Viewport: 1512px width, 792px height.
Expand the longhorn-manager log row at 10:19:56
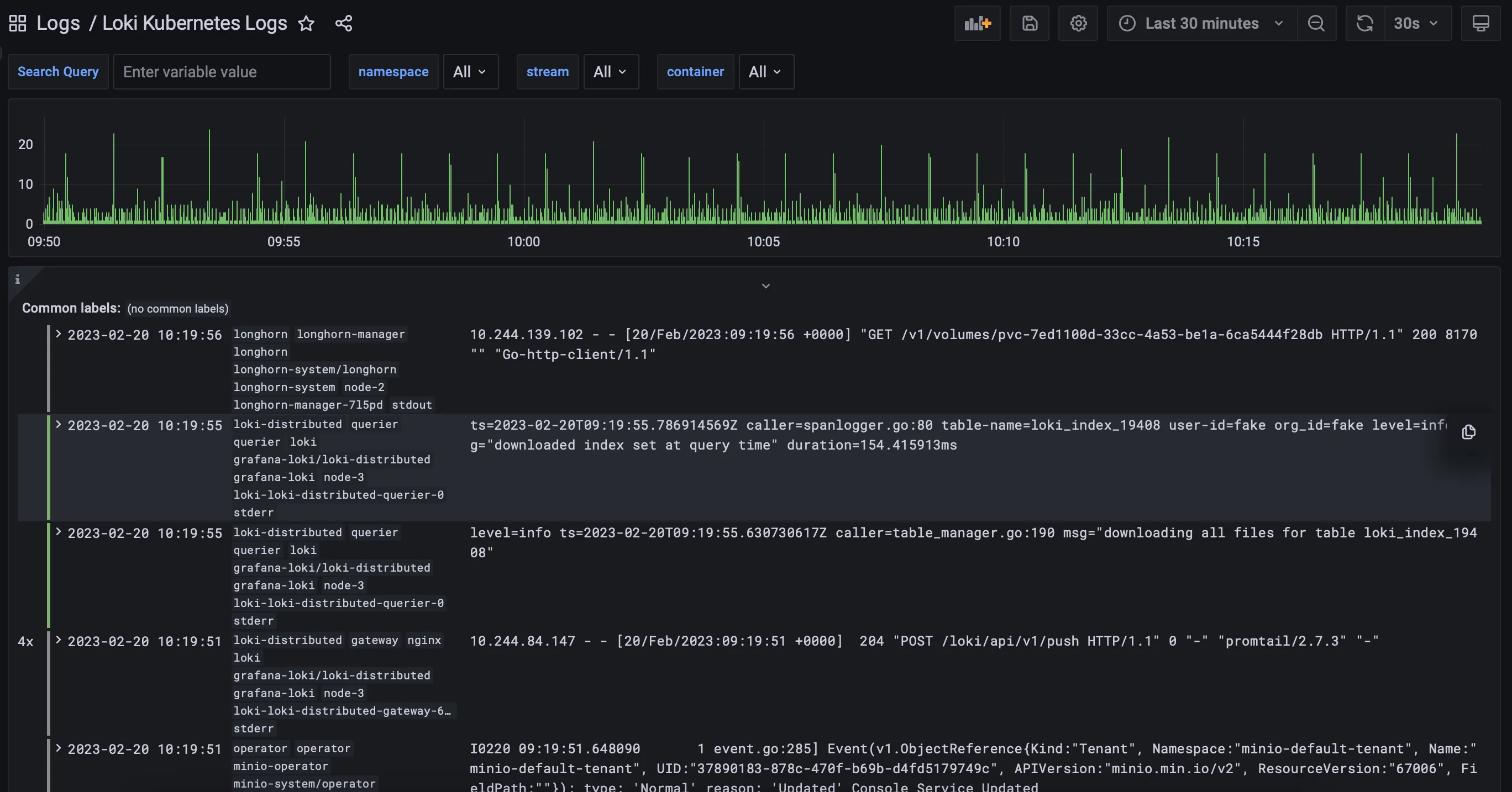59,334
